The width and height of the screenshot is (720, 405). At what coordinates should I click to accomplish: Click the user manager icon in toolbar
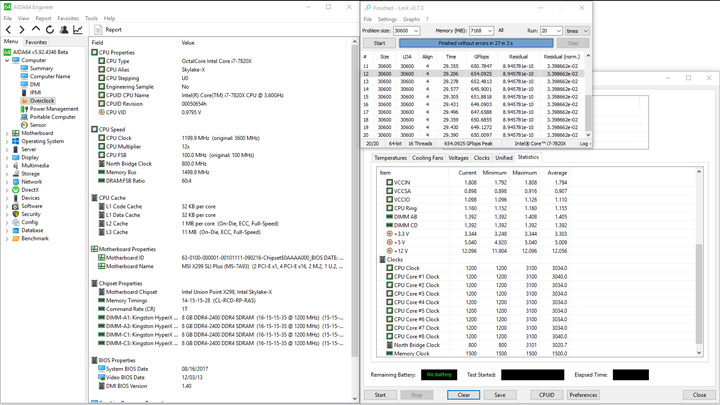point(64,30)
